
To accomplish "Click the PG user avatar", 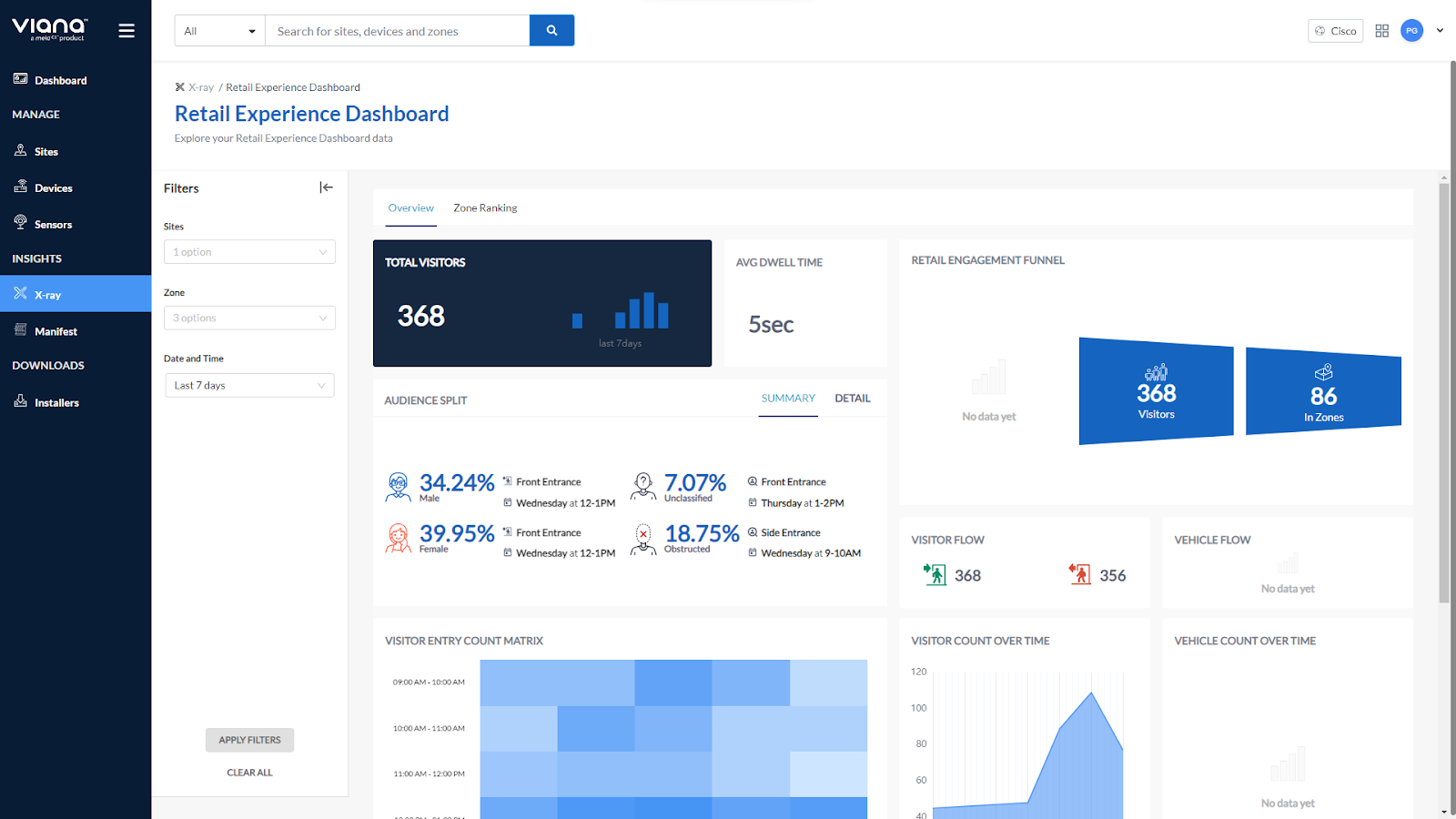I will [1411, 31].
